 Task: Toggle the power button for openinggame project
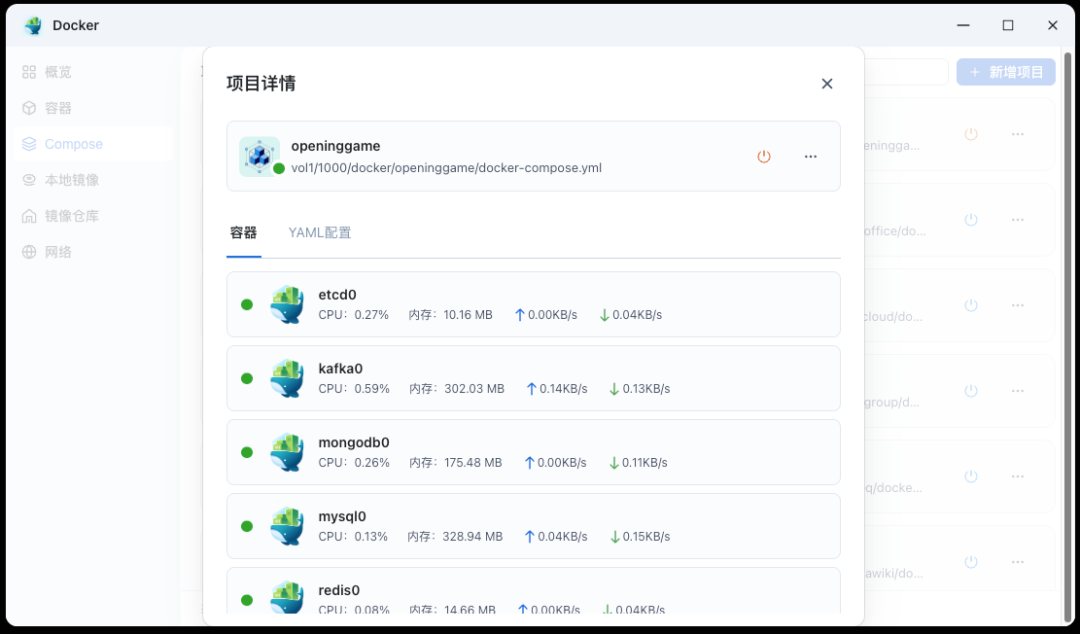pos(764,156)
